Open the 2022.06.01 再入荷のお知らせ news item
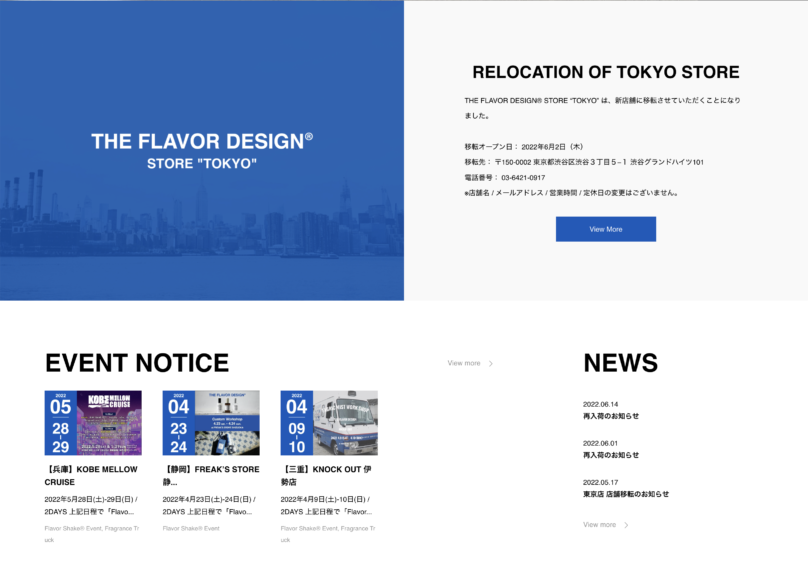Viewport: 808px width, 565px height. [x=611, y=450]
